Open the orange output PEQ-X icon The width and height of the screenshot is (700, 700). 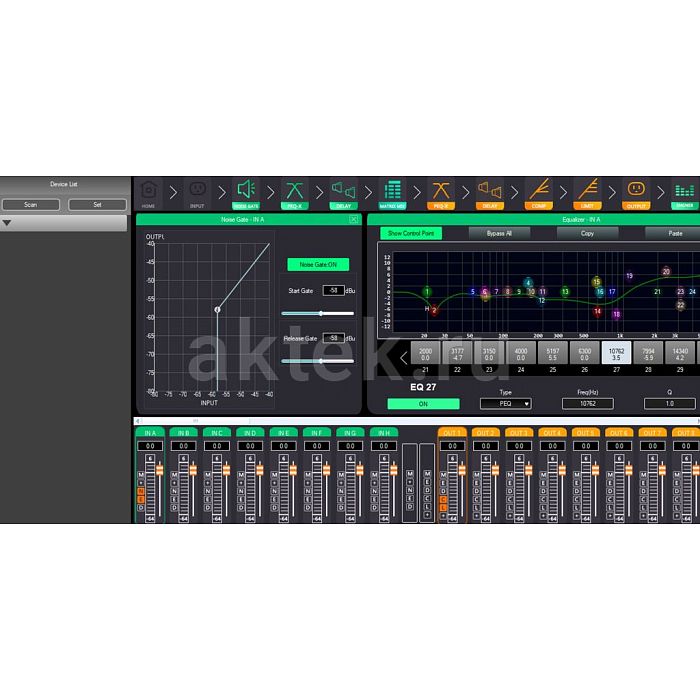tap(441, 194)
